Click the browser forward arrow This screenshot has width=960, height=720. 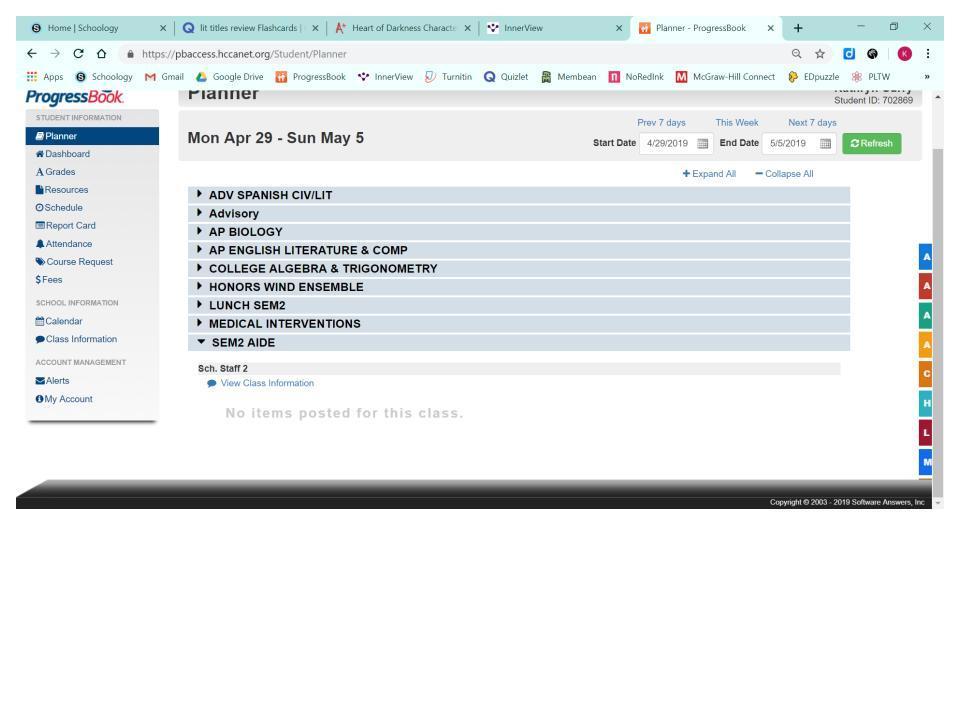click(x=55, y=54)
